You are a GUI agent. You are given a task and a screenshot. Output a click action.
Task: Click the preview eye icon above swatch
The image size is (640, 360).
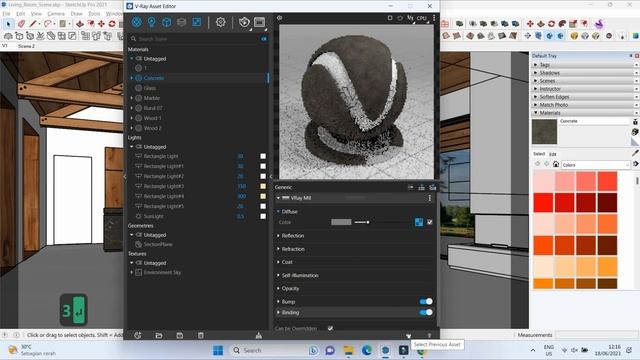(280, 18)
